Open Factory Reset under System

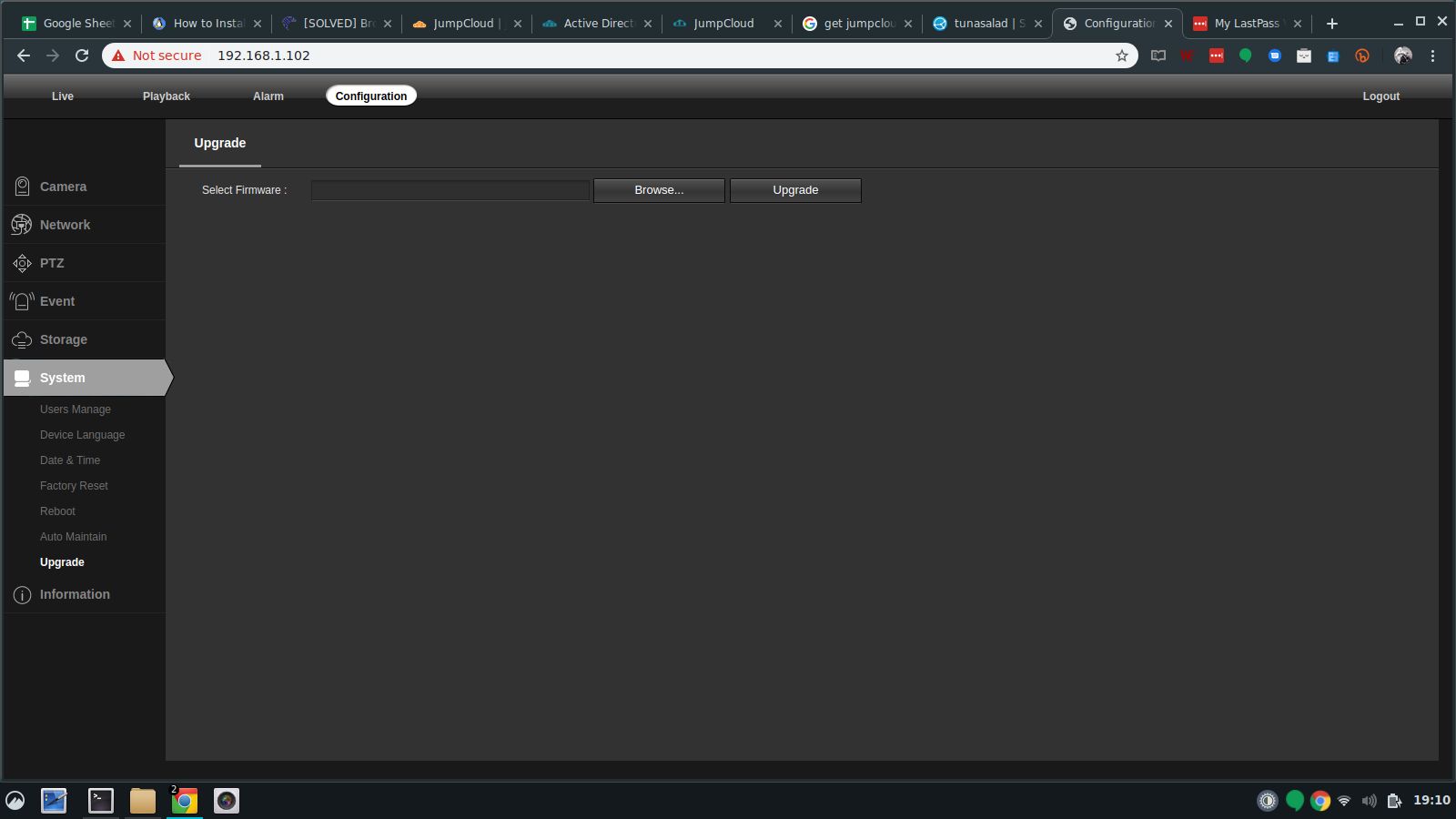[x=74, y=486]
